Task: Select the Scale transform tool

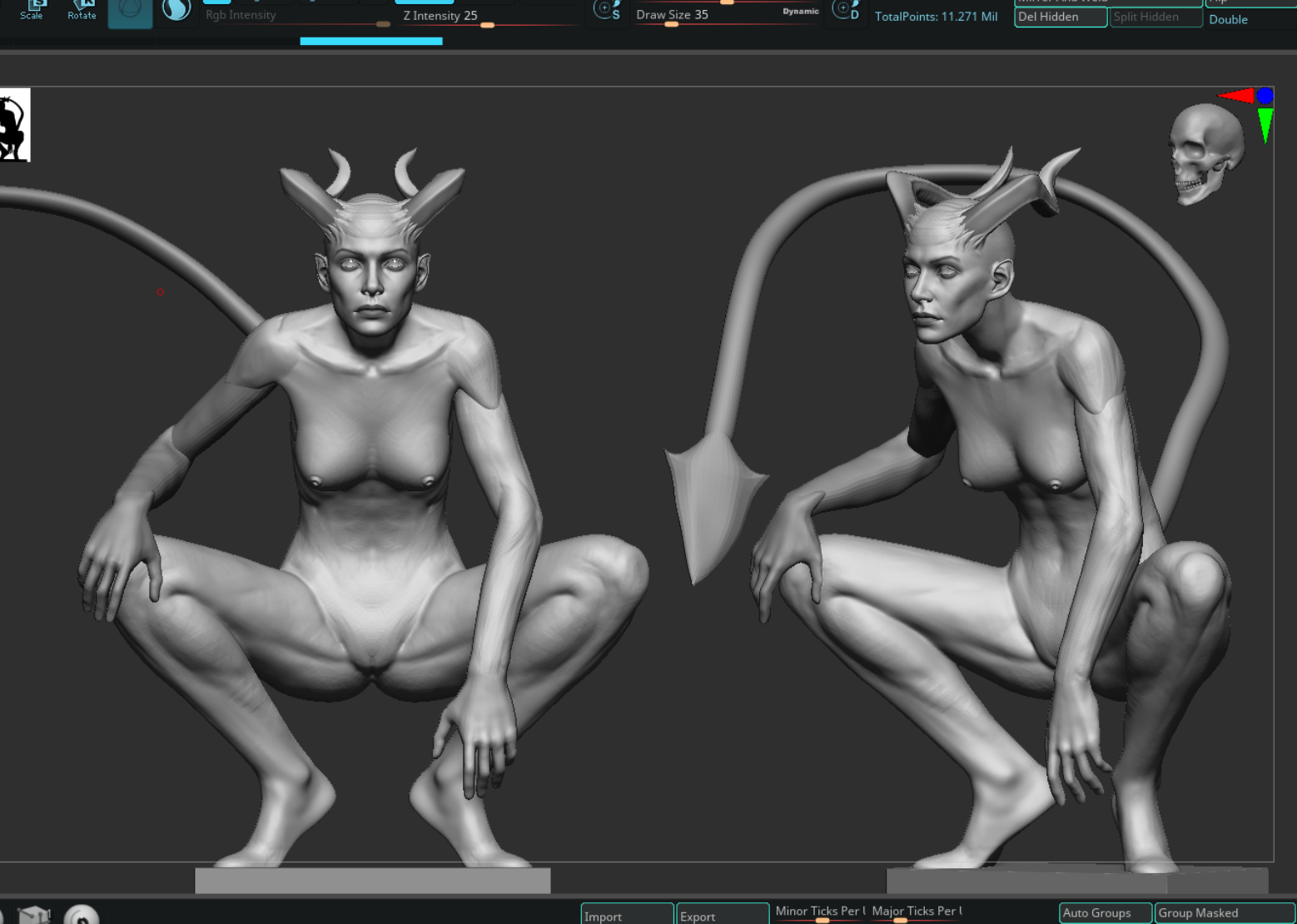Action: click(x=32, y=9)
